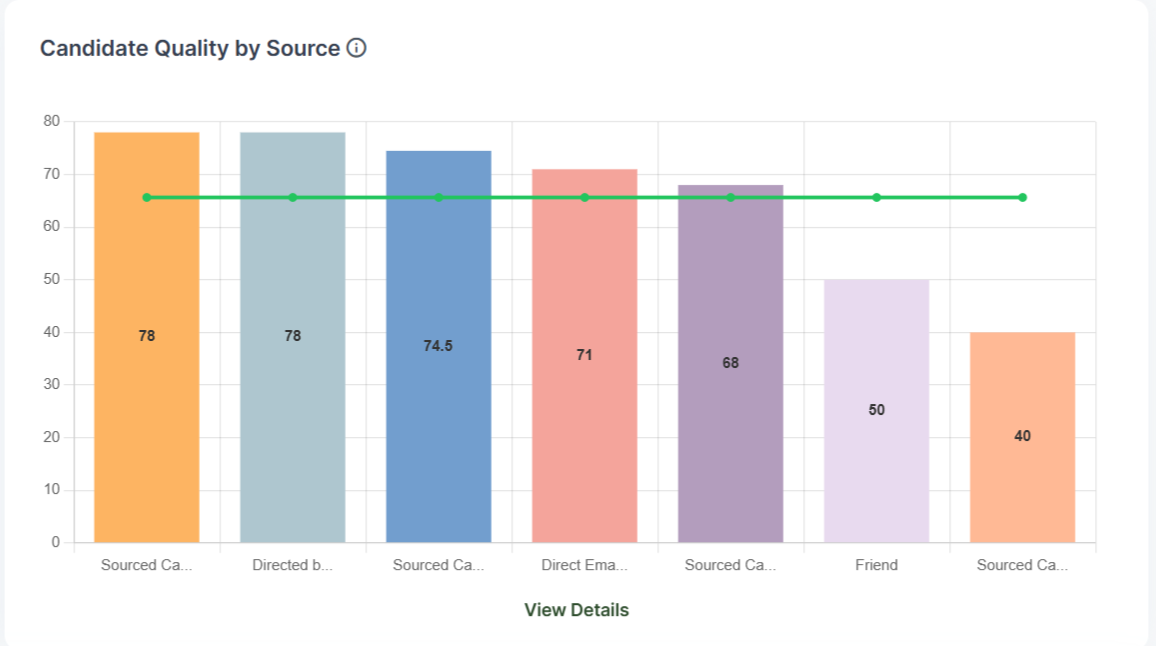The width and height of the screenshot is (1156, 646).
Task: Click the Candidate Quality by Source title
Action: [x=190, y=48]
